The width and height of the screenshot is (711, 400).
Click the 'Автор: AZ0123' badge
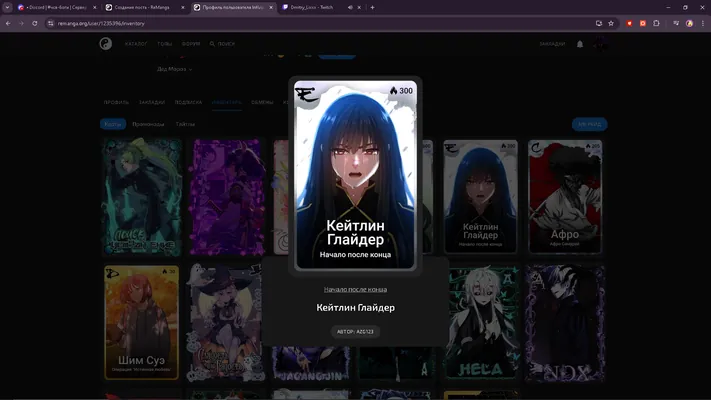point(355,332)
